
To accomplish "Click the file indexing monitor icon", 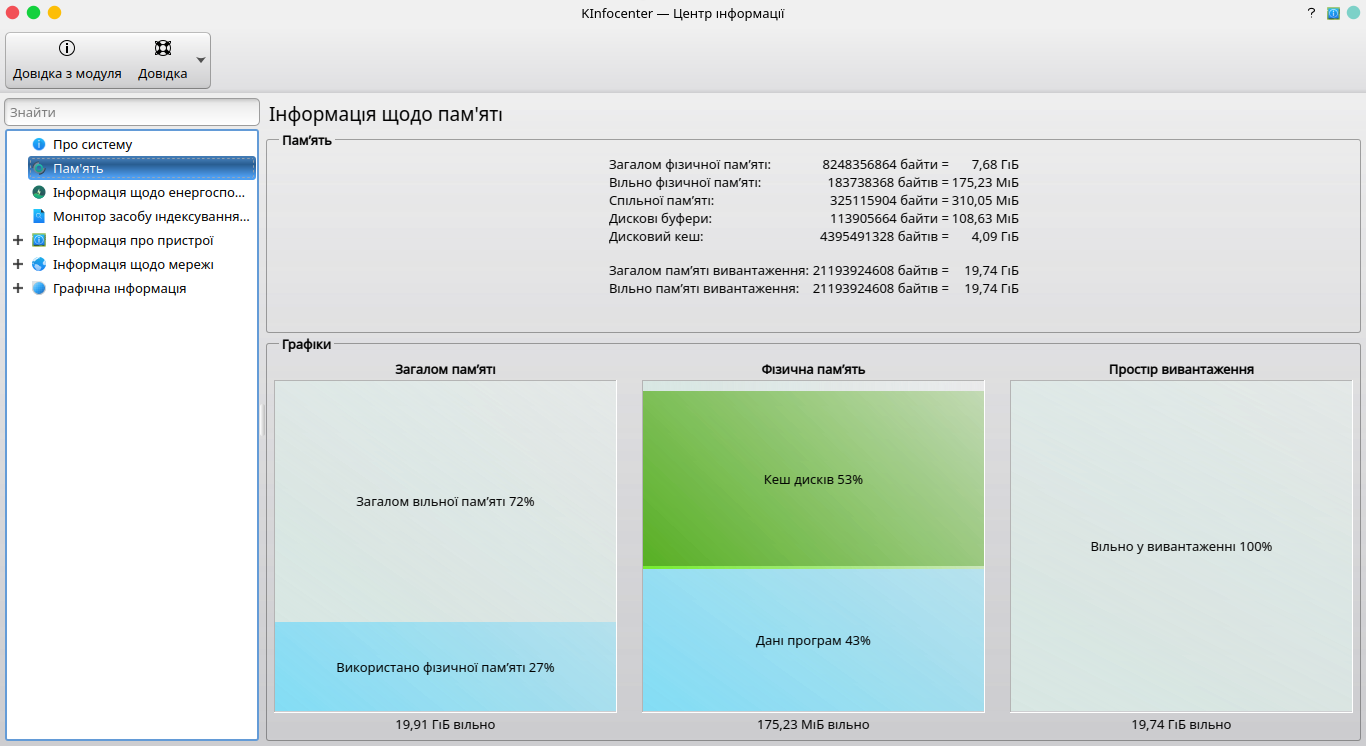I will pyautogui.click(x=39, y=216).
